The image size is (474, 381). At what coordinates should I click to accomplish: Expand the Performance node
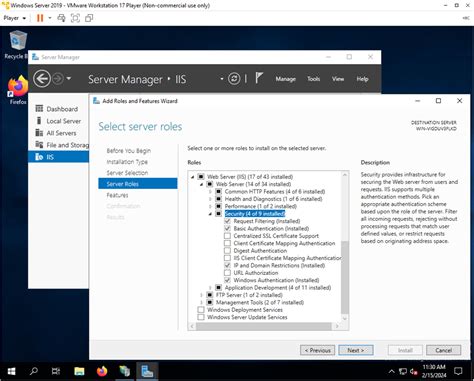click(210, 206)
